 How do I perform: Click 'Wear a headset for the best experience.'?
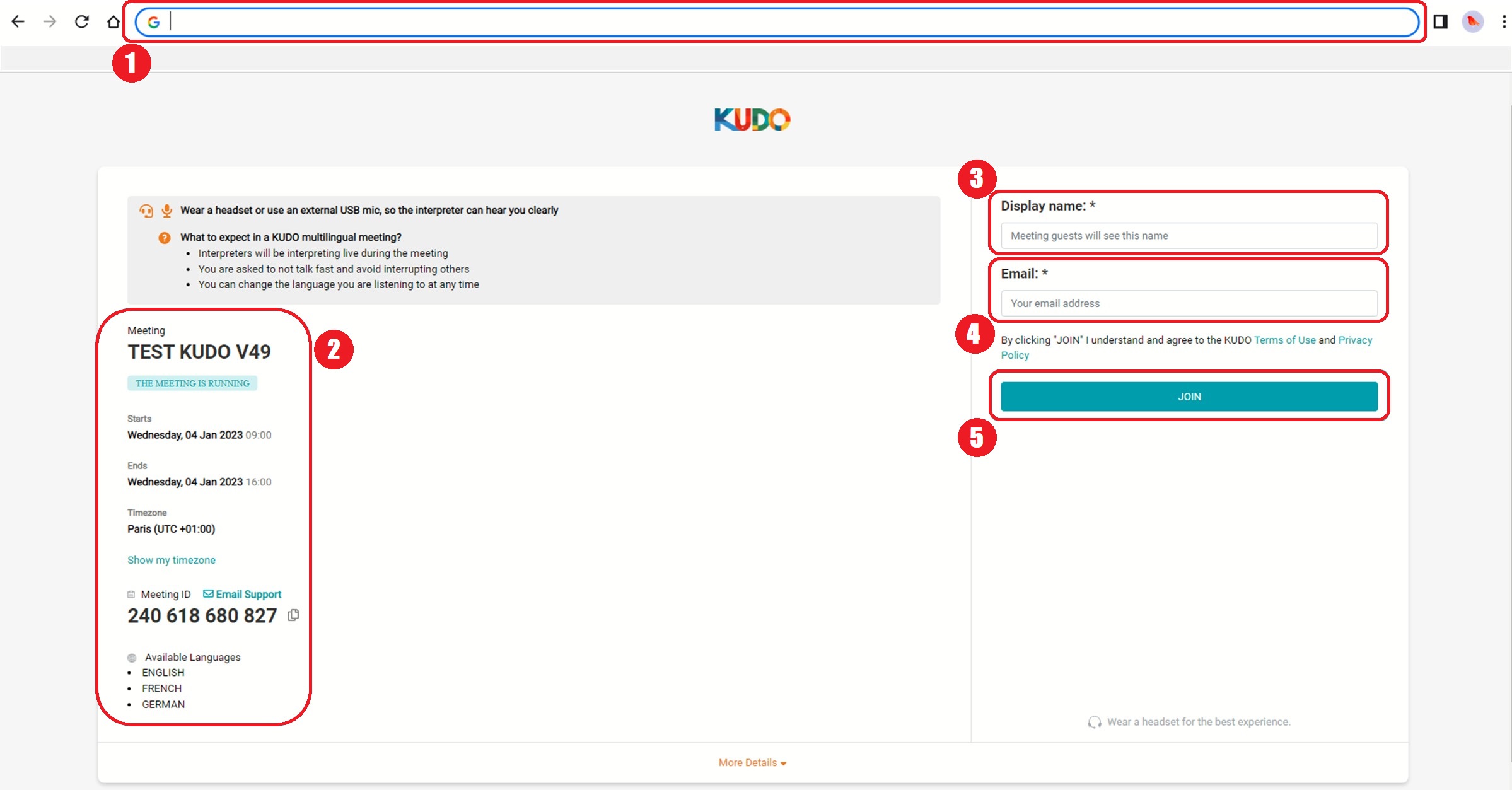(1199, 722)
